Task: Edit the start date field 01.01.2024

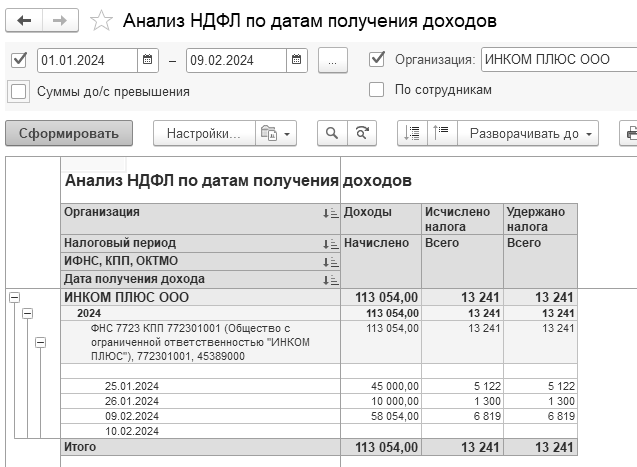Action: [x=87, y=60]
